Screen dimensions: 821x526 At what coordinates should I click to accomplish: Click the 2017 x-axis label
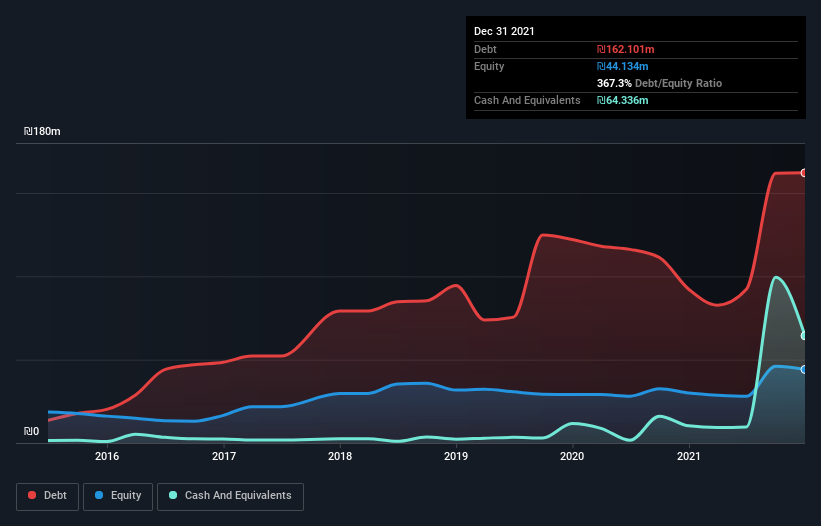click(x=224, y=456)
